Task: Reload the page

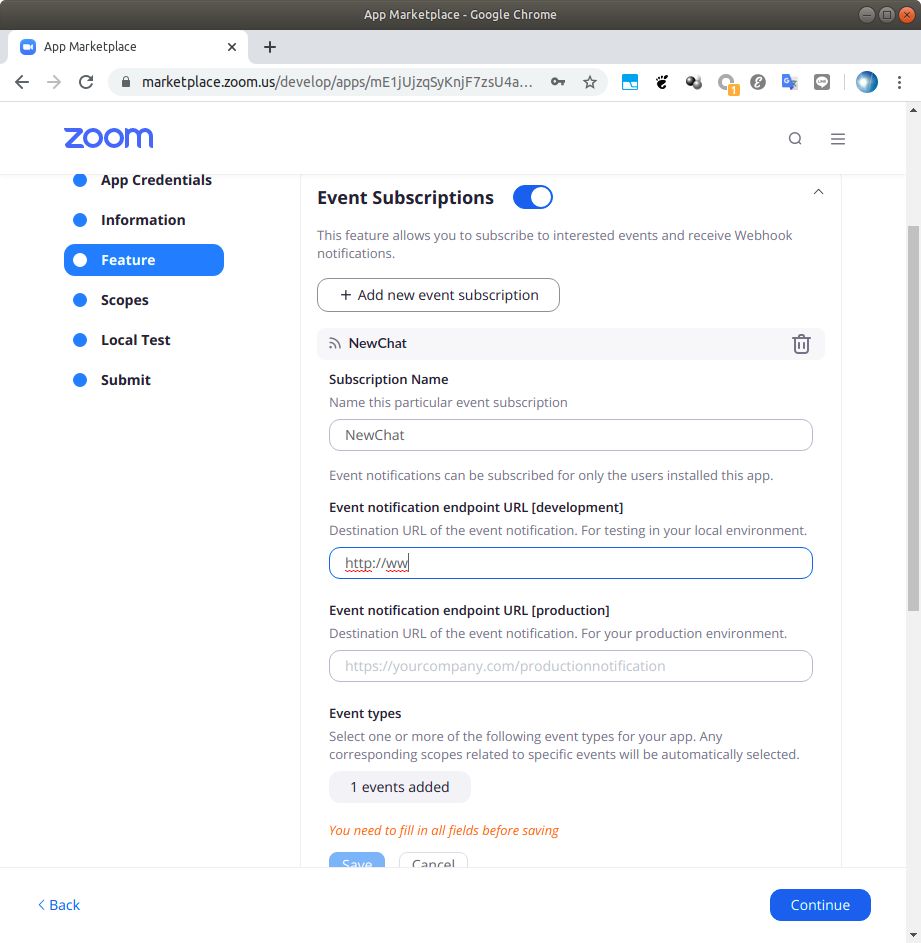Action: coord(86,82)
